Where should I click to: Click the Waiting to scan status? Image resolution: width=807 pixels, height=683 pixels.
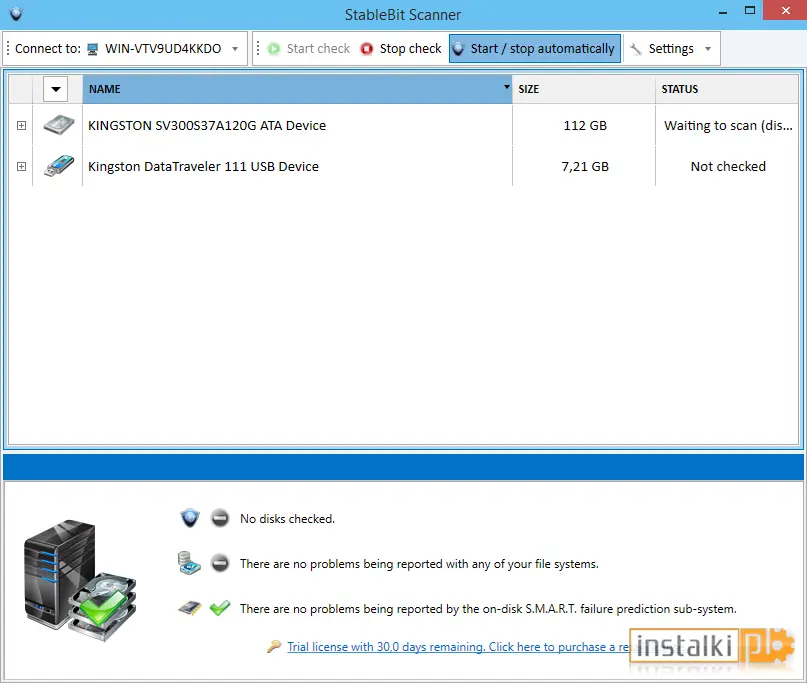point(728,126)
